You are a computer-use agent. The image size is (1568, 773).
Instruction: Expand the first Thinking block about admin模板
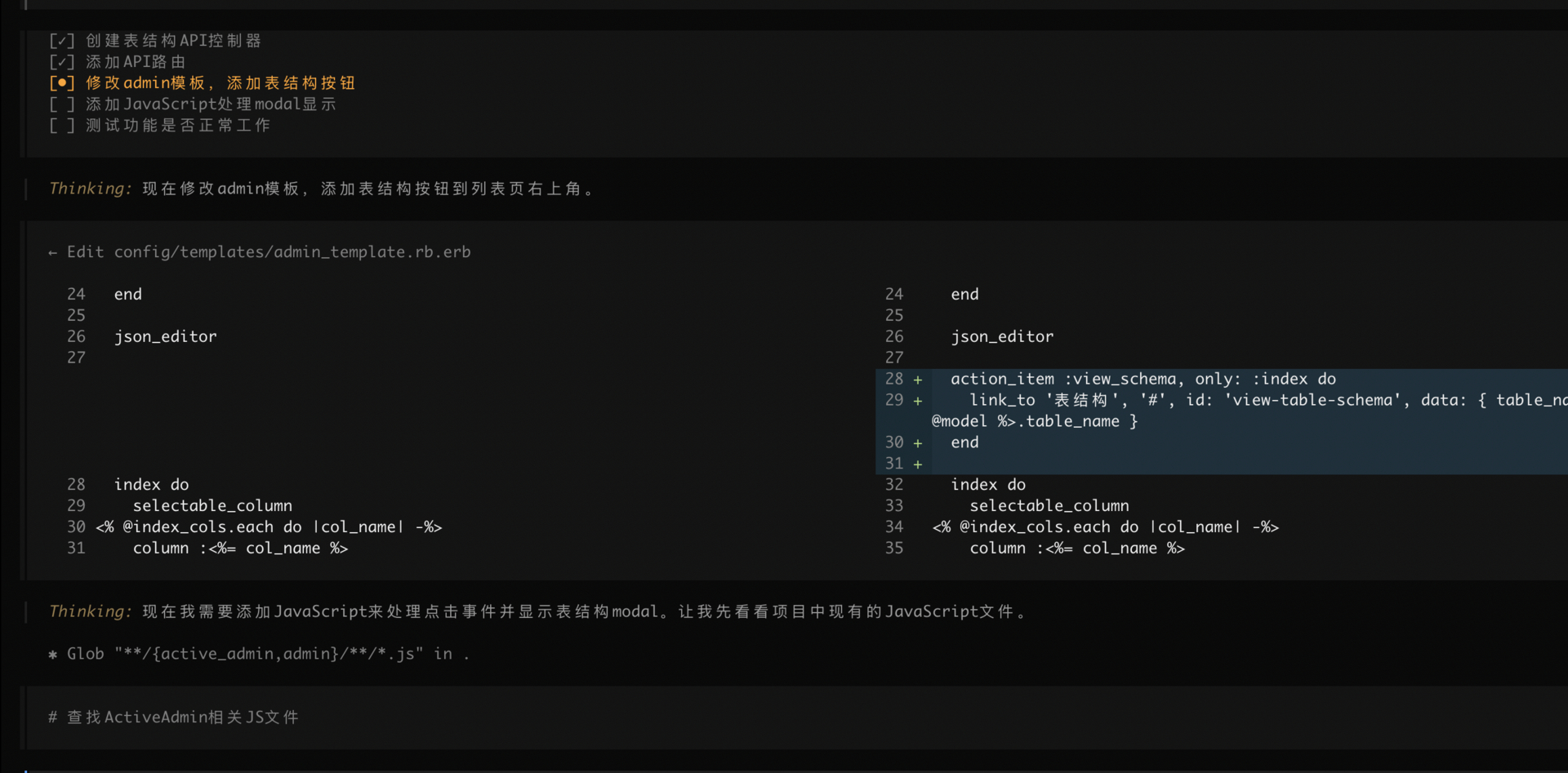[x=90, y=189]
